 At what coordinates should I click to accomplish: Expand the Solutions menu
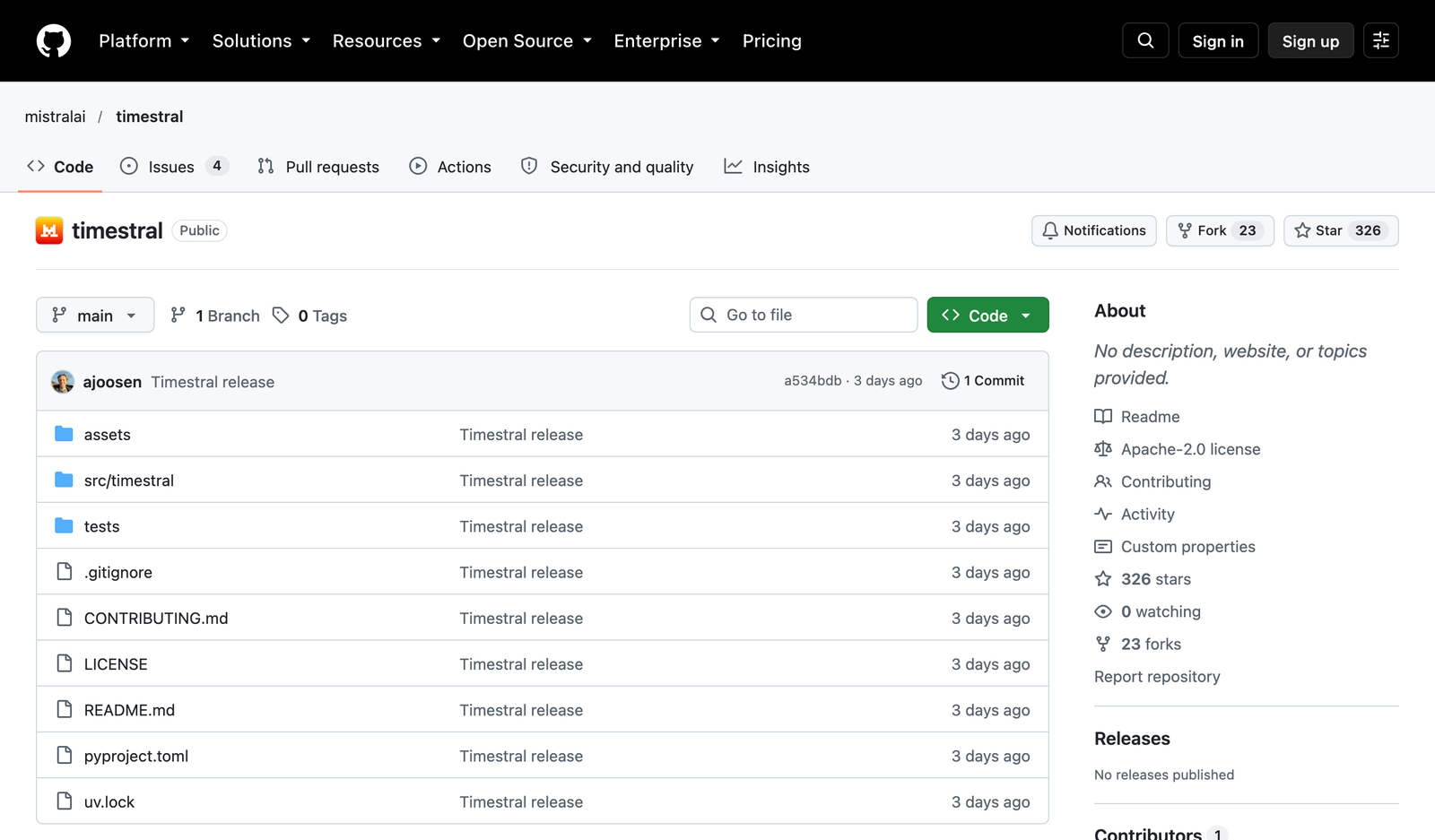(x=261, y=41)
